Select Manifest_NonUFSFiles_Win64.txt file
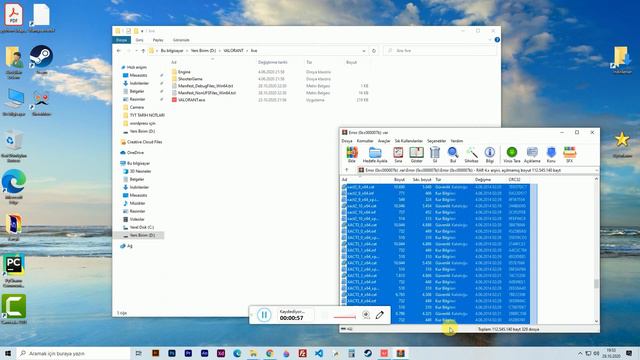Viewport: 640px width, 360px height. (x=207, y=93)
